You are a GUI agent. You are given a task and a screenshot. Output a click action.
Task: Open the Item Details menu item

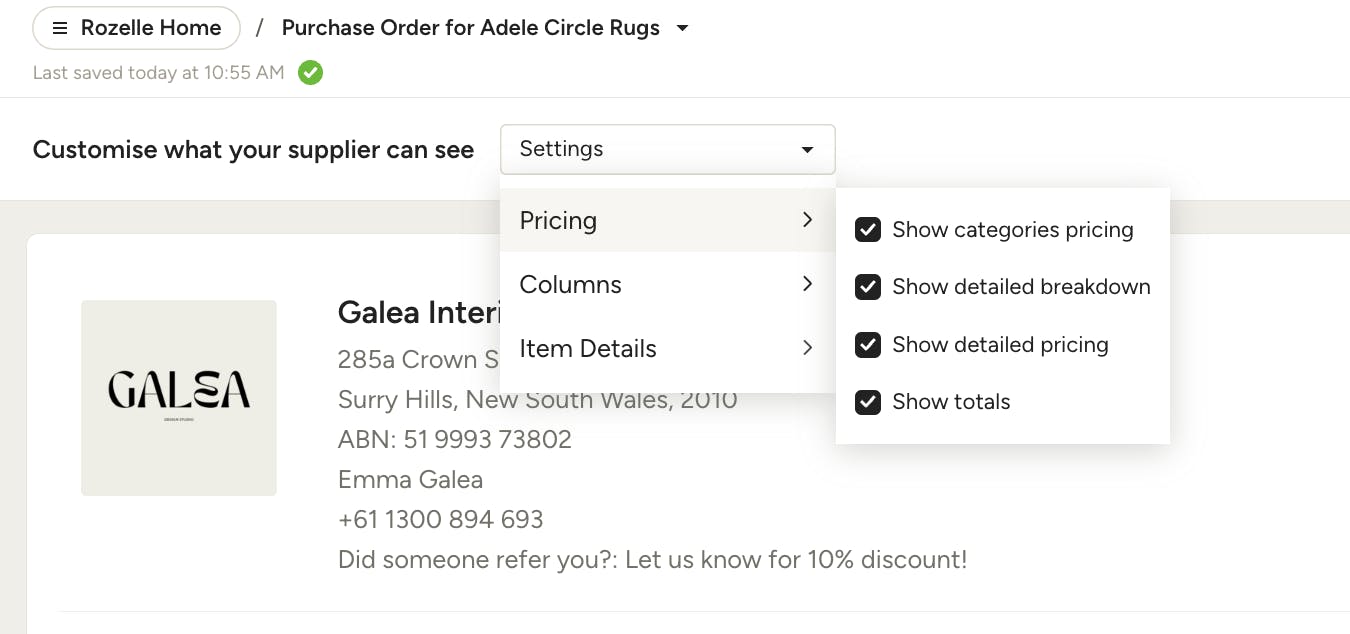coord(668,348)
